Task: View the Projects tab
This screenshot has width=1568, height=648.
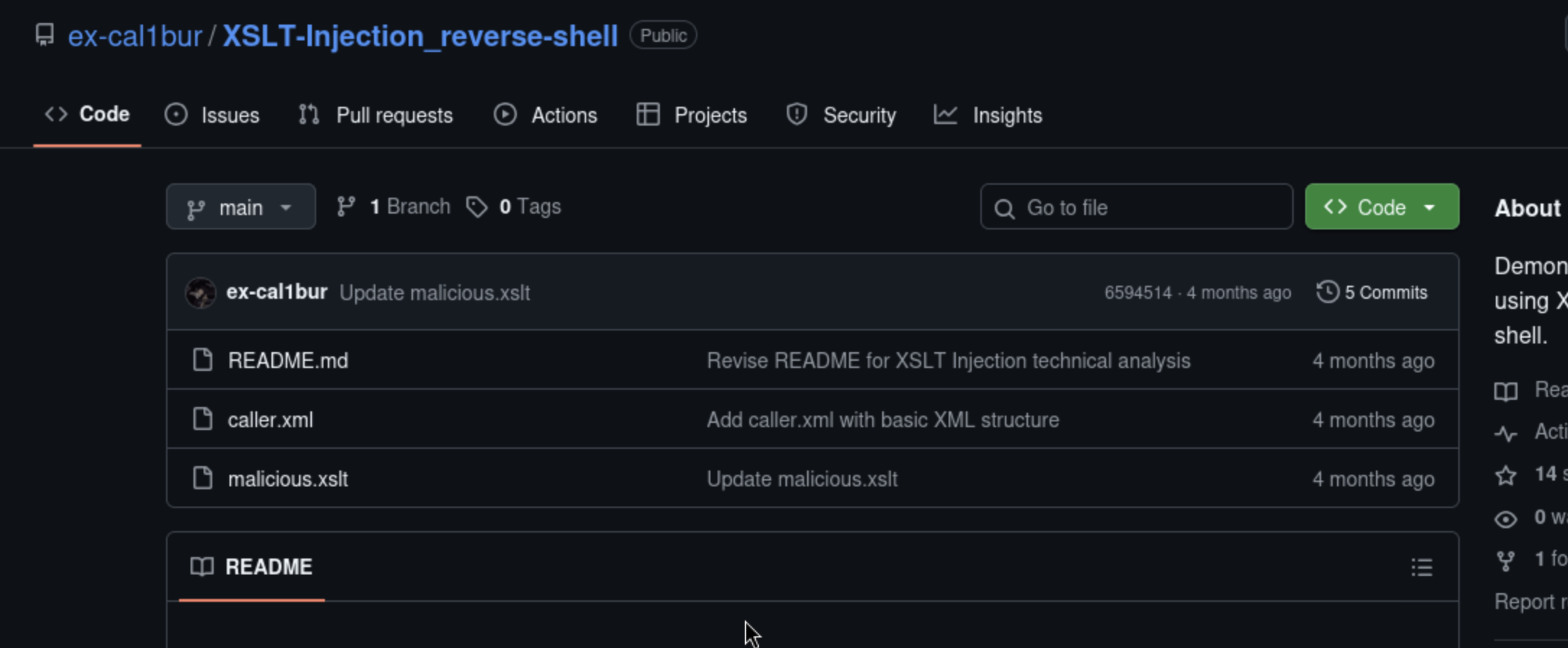Action: 692,115
